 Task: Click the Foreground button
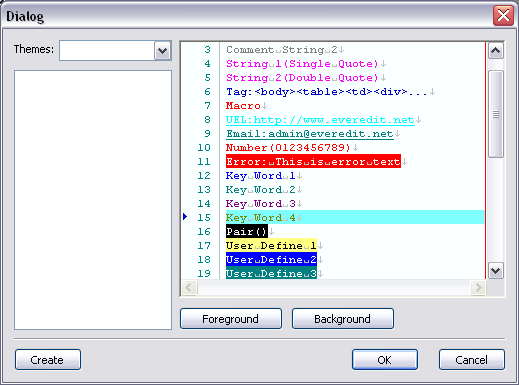(x=231, y=319)
